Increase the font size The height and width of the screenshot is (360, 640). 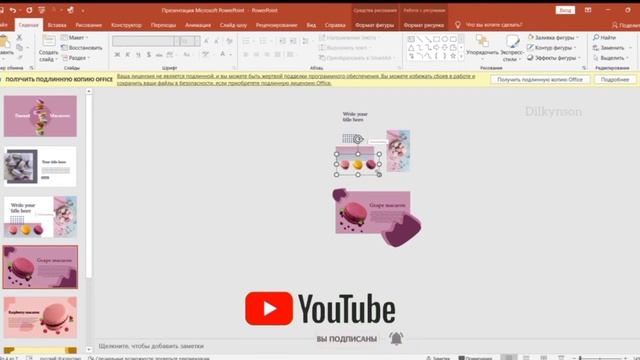(x=206, y=41)
